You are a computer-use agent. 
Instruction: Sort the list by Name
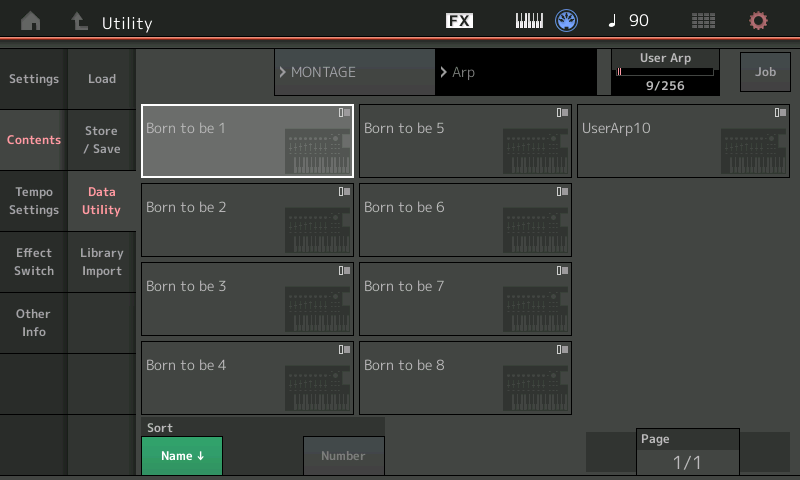(x=182, y=456)
